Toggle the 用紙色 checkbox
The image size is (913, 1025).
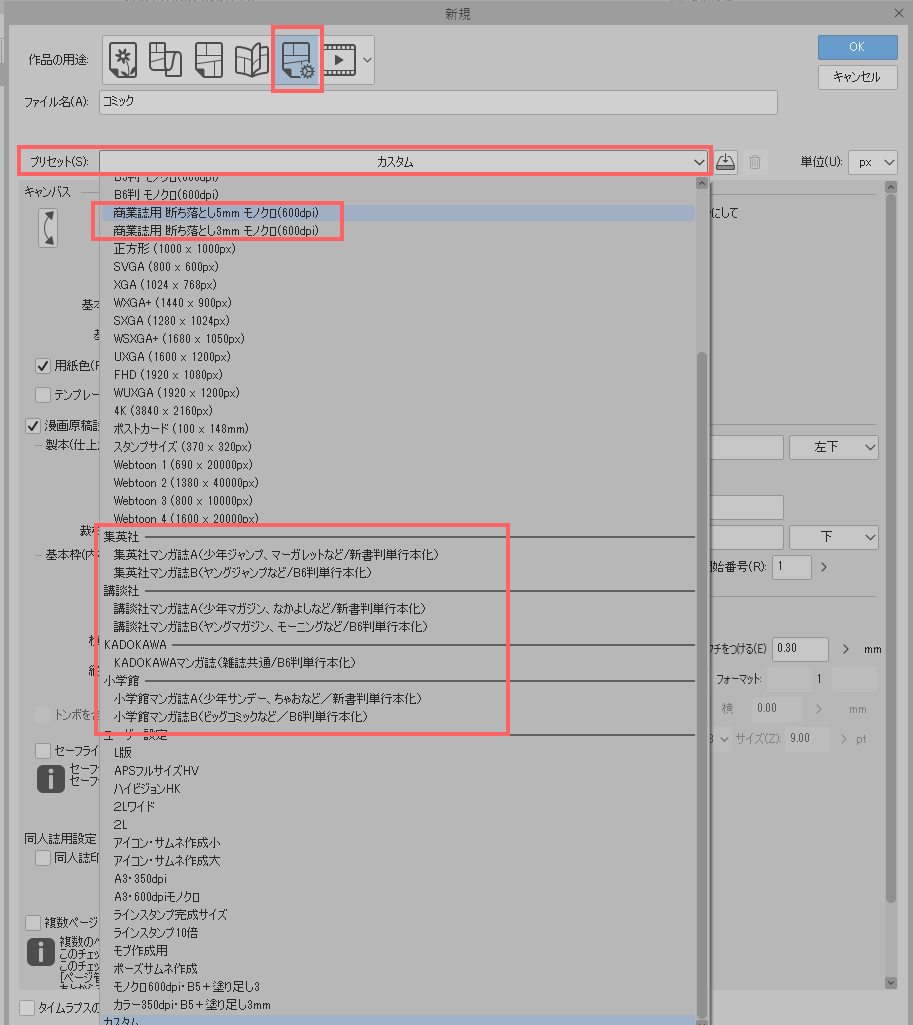43,366
